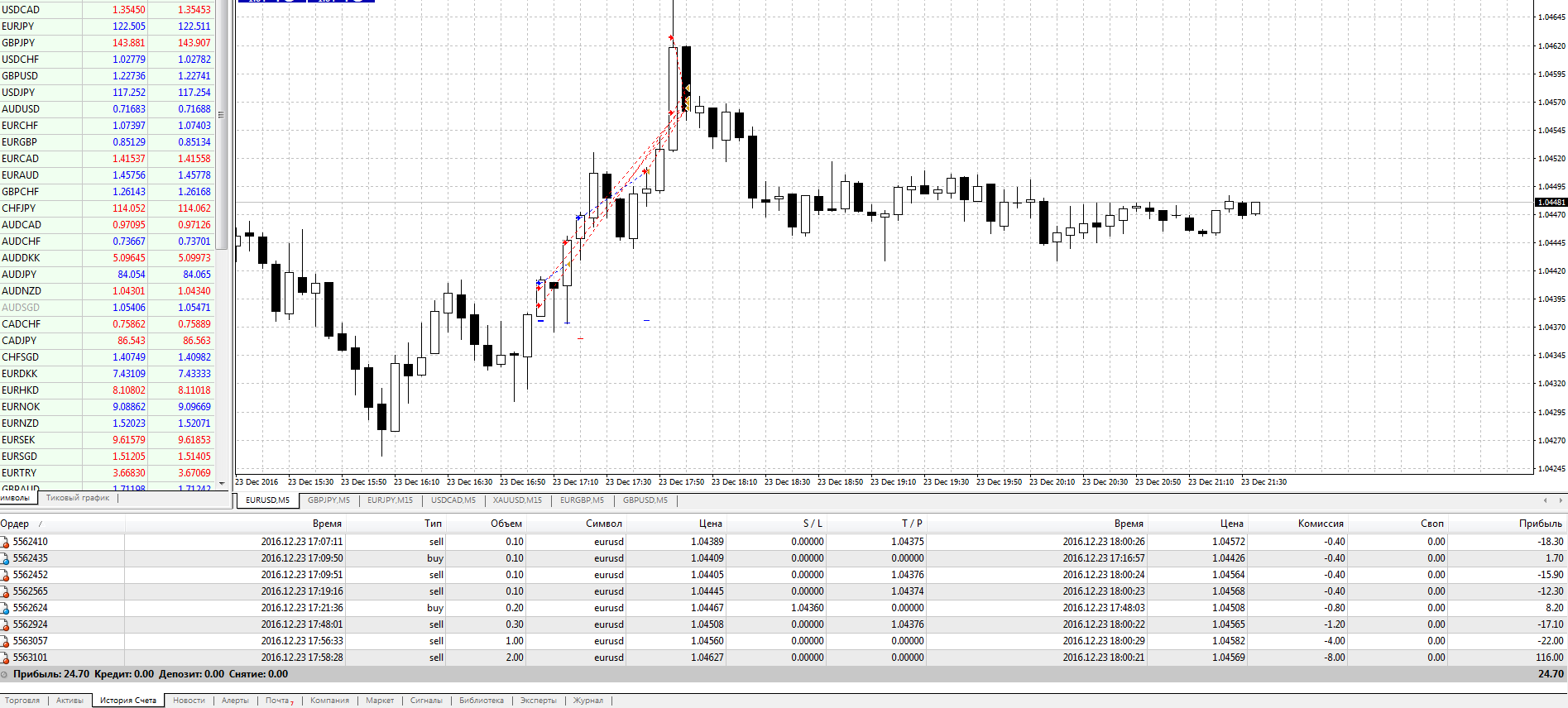Click the order icon of row 5563101
The width and height of the screenshot is (1568, 708).
point(5,658)
